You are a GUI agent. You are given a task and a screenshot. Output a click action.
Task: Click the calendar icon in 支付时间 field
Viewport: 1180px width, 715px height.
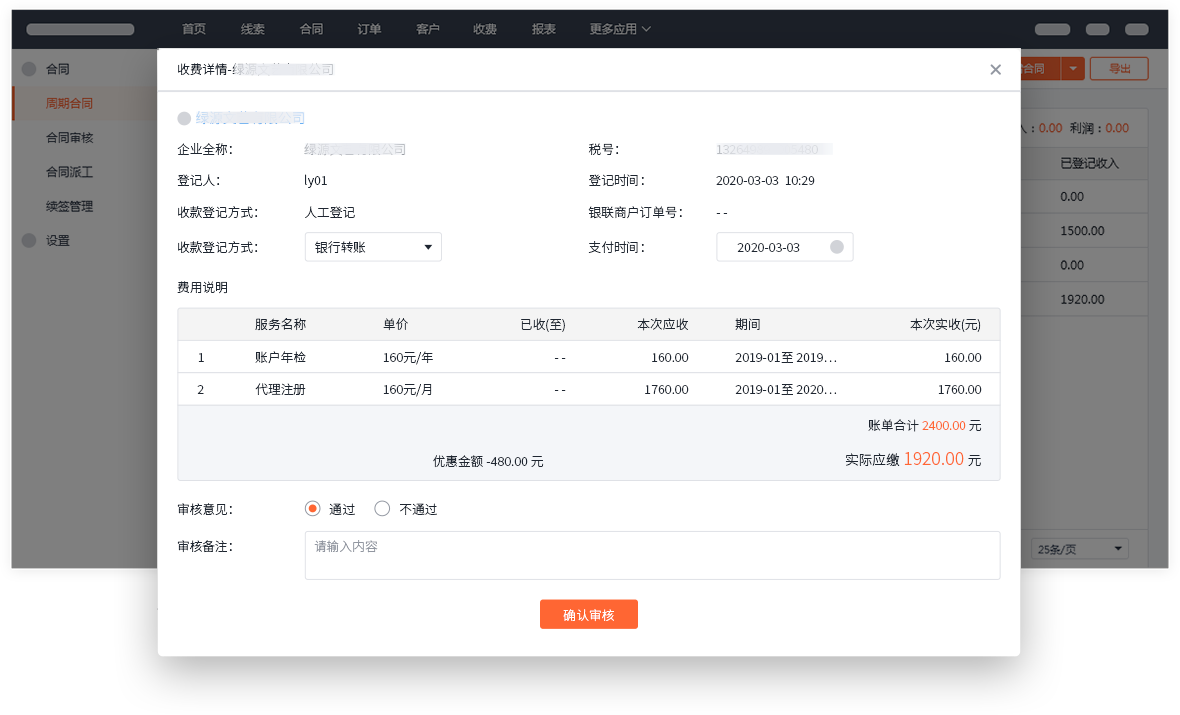click(x=836, y=247)
